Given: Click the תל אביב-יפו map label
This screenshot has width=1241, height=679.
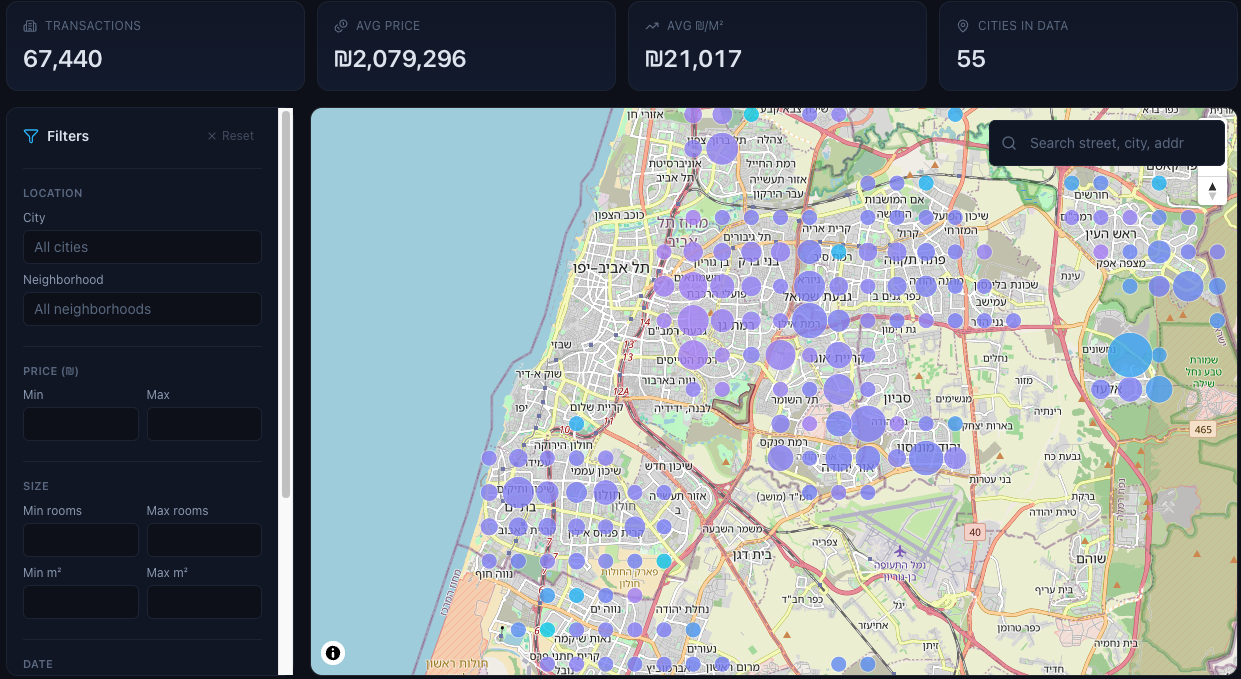Looking at the screenshot, I should tap(611, 267).
